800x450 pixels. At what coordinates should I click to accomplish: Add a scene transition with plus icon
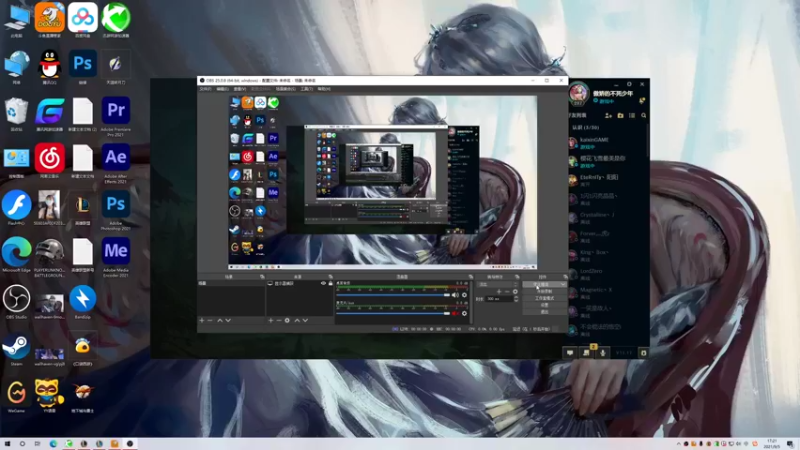pyautogui.click(x=499, y=291)
